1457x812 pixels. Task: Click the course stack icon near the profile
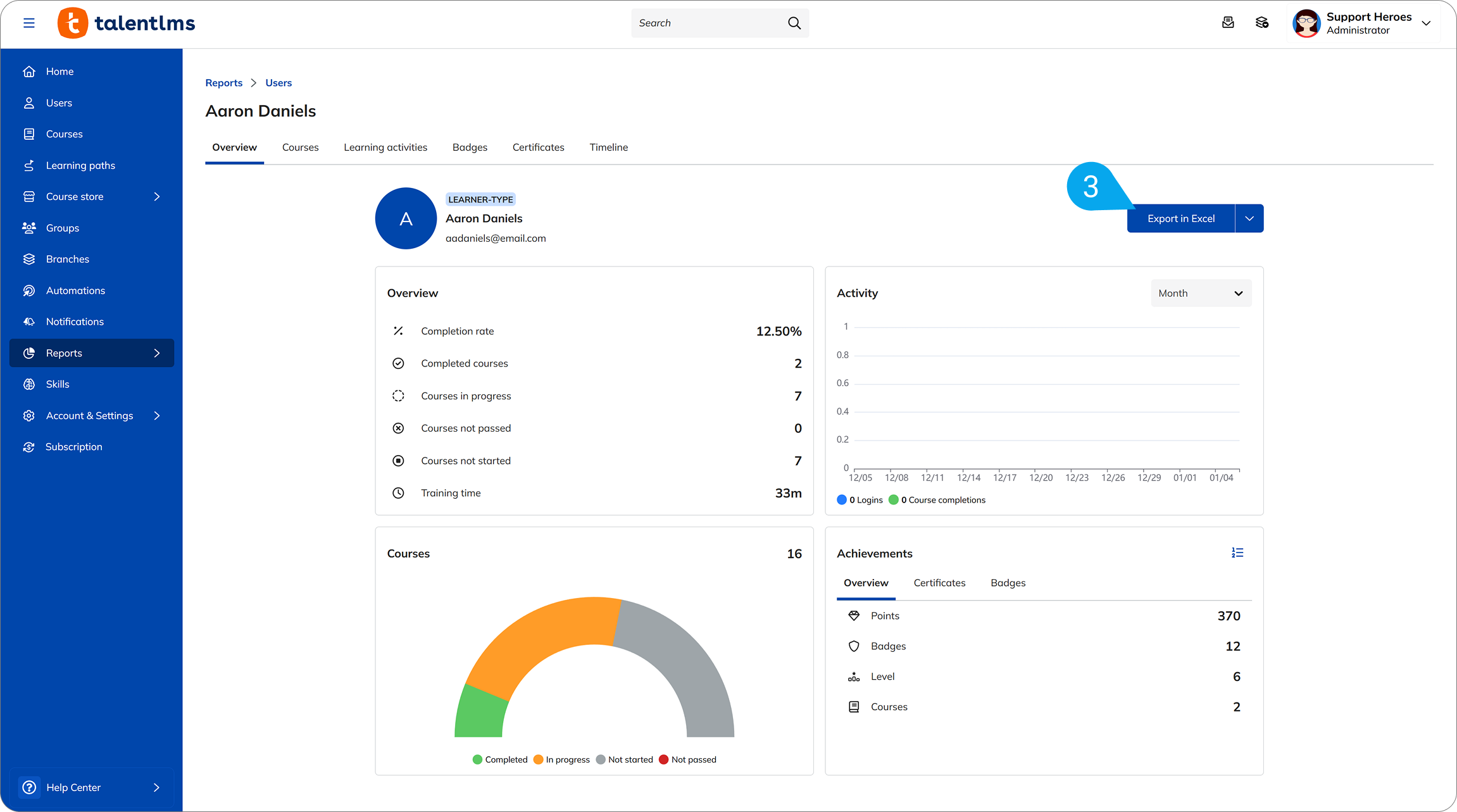1262,22
